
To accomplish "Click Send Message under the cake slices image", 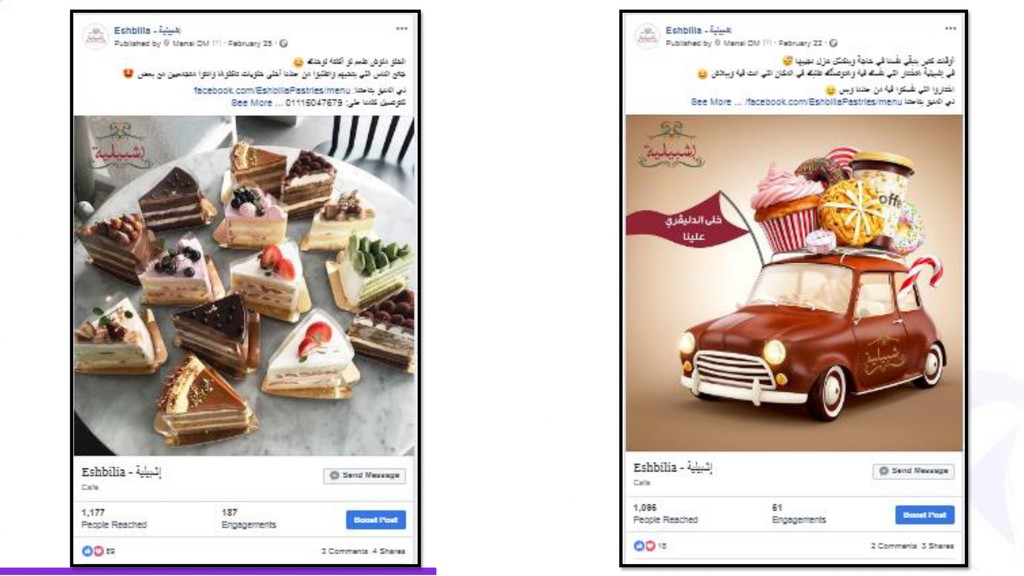I will [x=364, y=475].
